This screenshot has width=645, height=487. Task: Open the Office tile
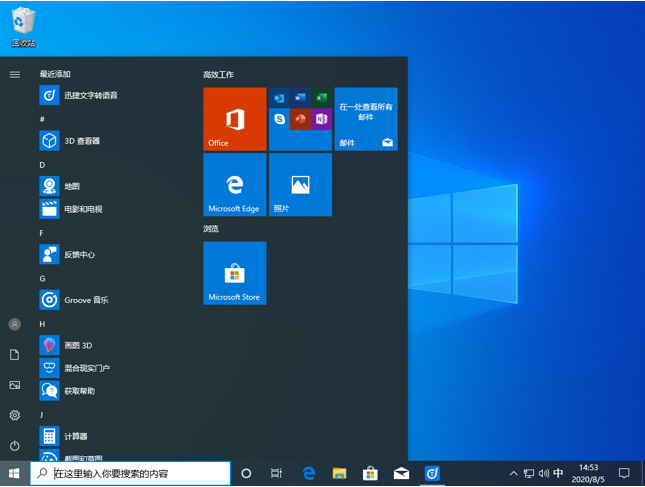[x=234, y=119]
